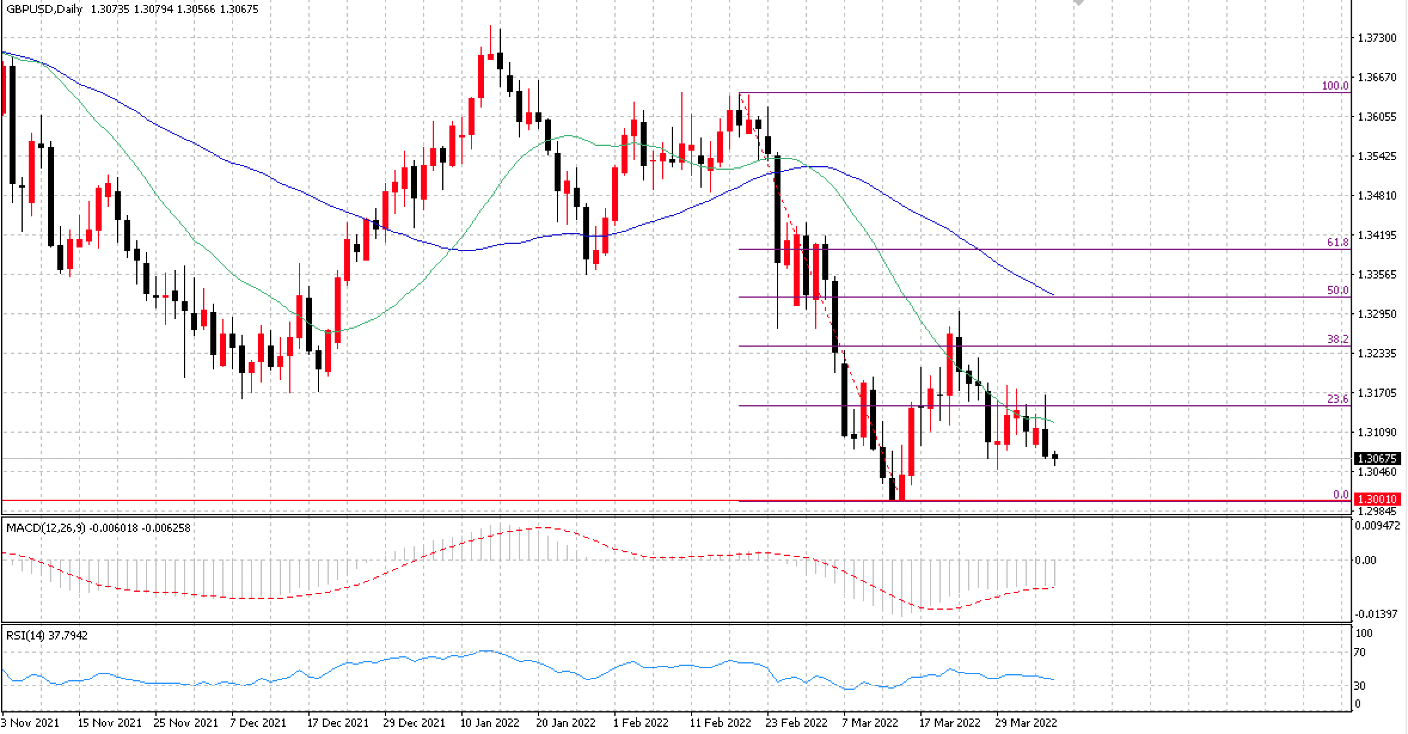The width and height of the screenshot is (1408, 734).
Task: Click the 1.31705 price scale value
Action: point(1378,393)
